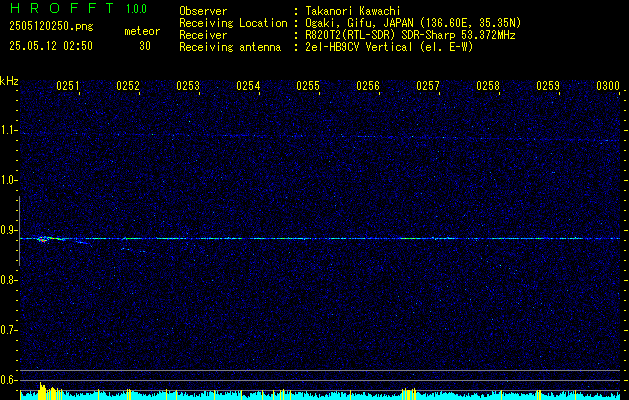The height and width of the screenshot is (400, 629).
Task: Click the date stamp 25.05.12 02:50
Action: click(x=51, y=46)
